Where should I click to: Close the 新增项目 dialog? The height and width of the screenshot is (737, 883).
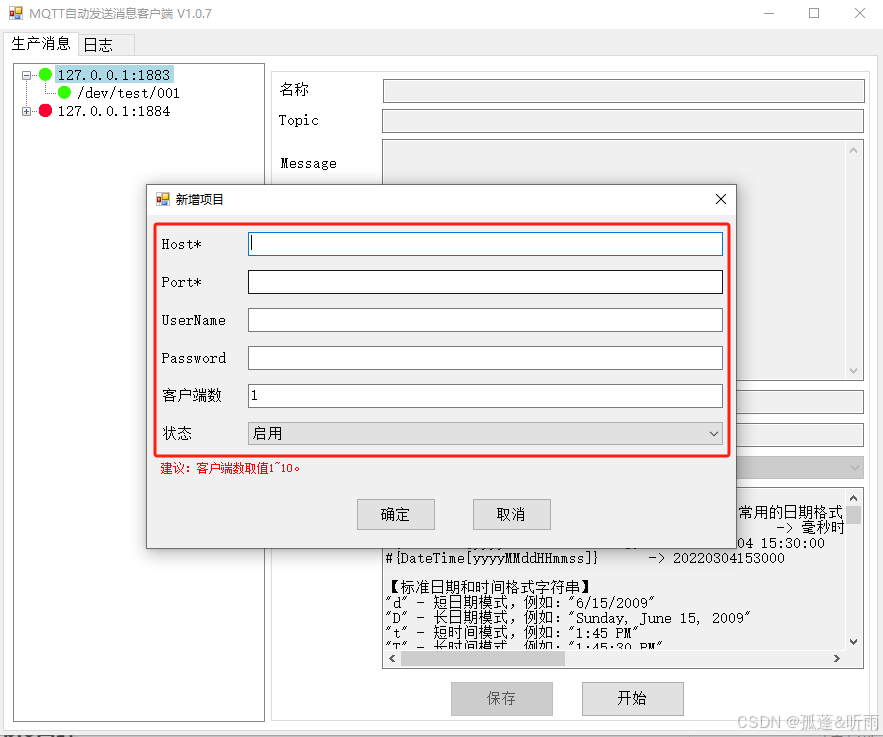click(x=720, y=199)
